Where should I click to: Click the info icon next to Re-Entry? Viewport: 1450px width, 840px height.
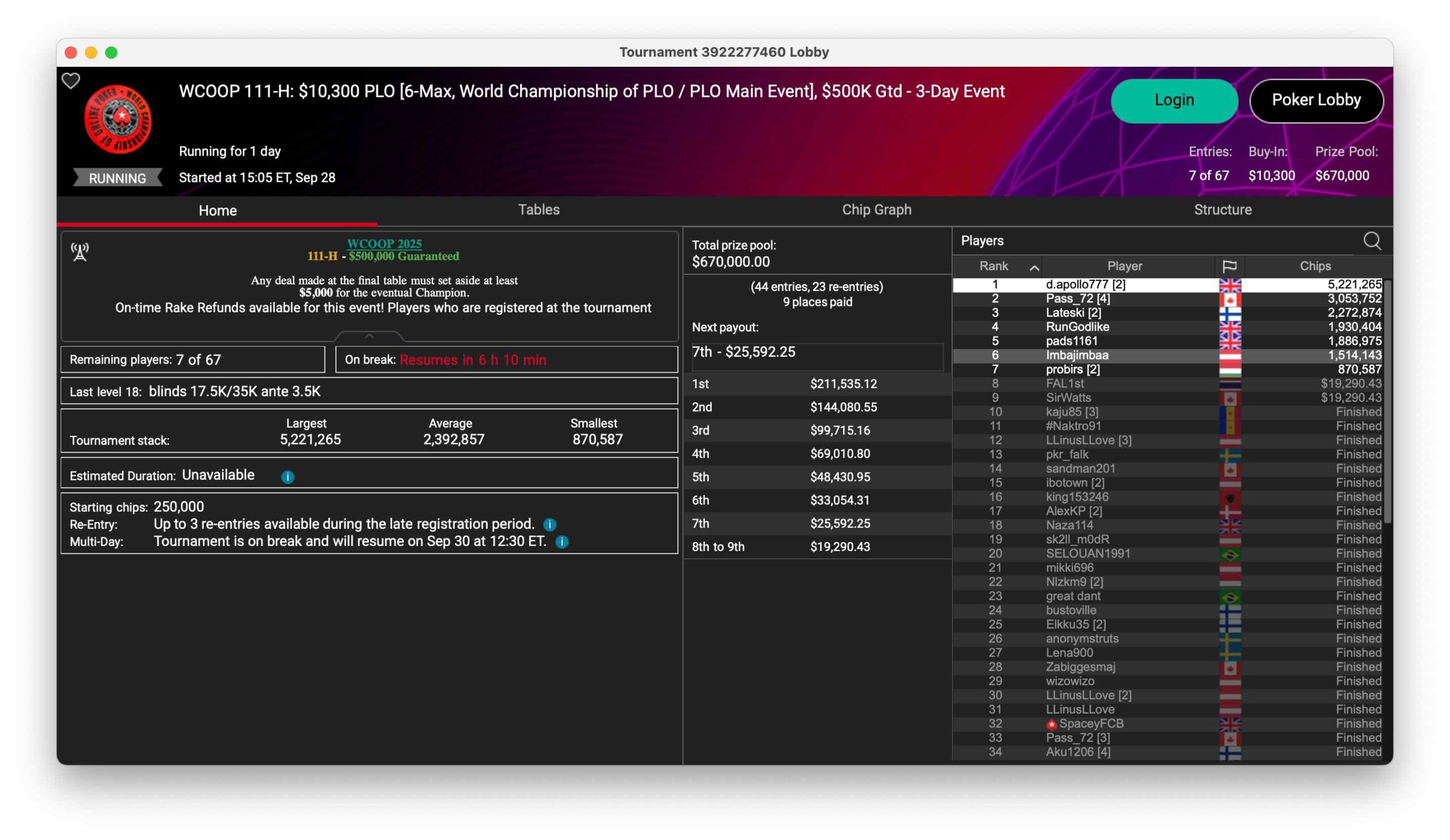pyautogui.click(x=549, y=524)
